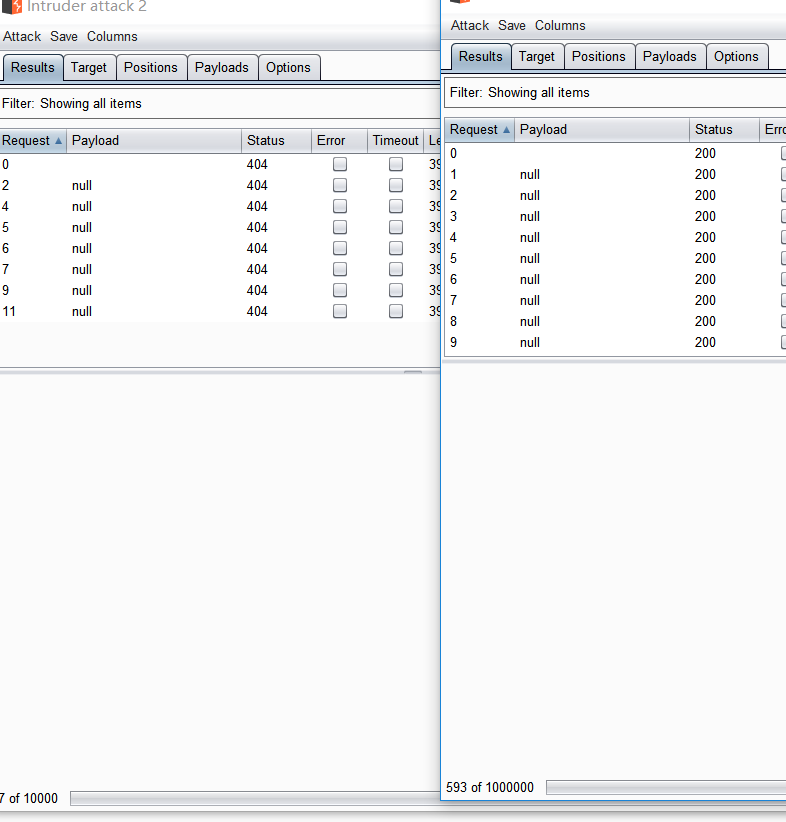Click the '593 of 1000000' progress count
Screen dimensions: 786x822
click(490, 787)
